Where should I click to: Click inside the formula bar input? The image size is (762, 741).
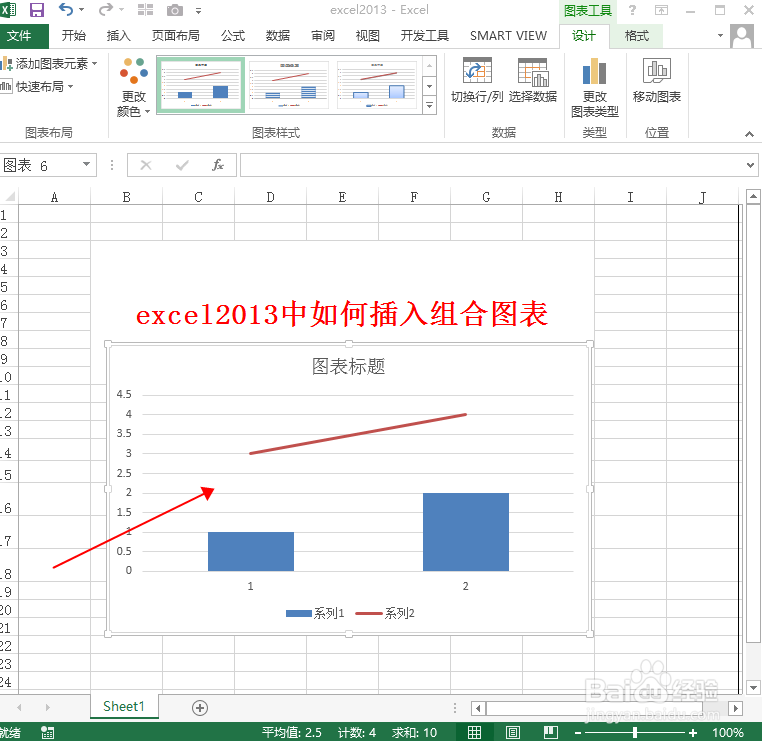[492, 165]
